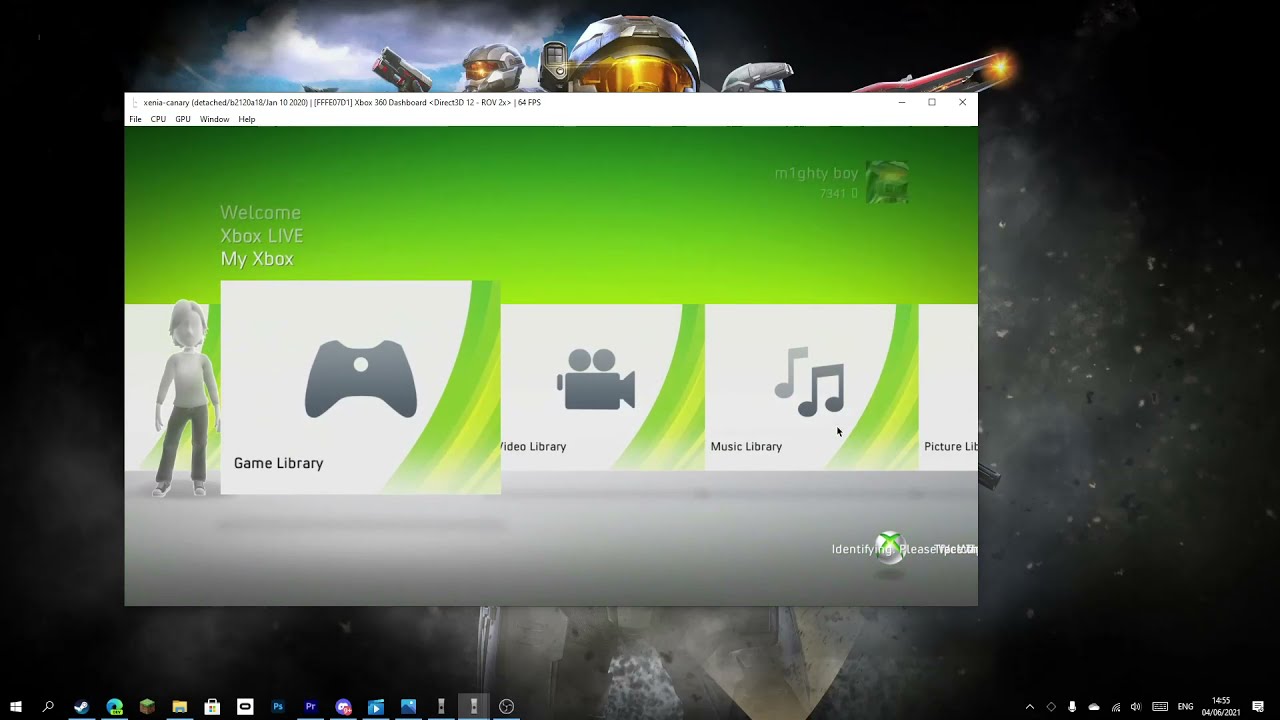Click the m1ghty boy gamertag

click(x=816, y=173)
